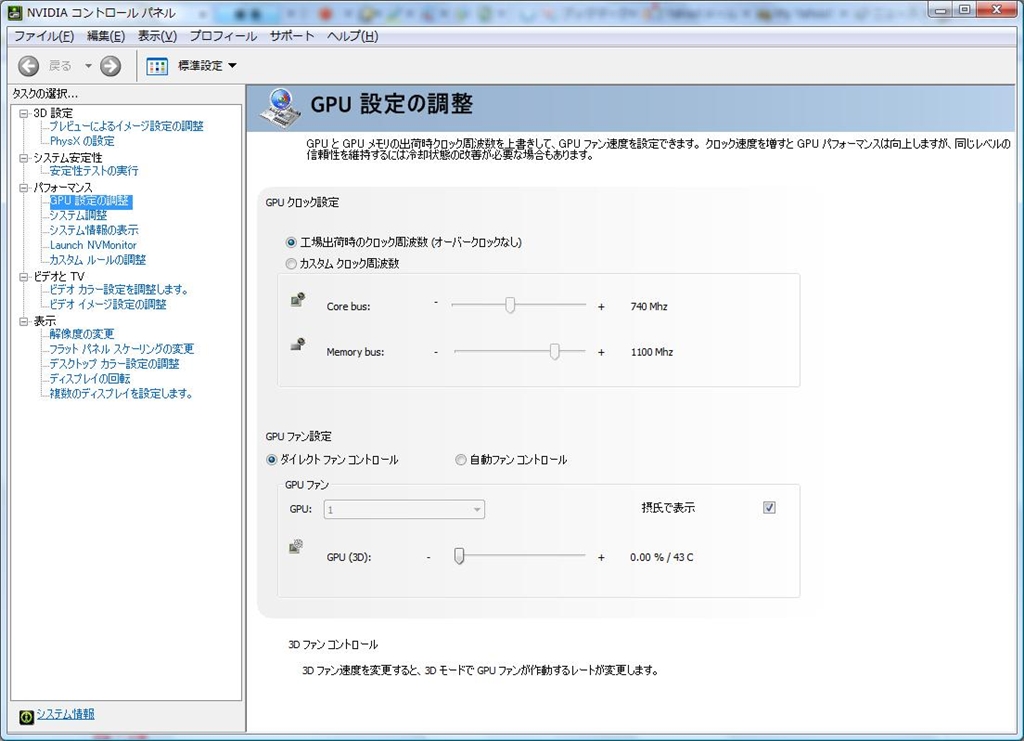Open the システム情報 link

click(65, 714)
